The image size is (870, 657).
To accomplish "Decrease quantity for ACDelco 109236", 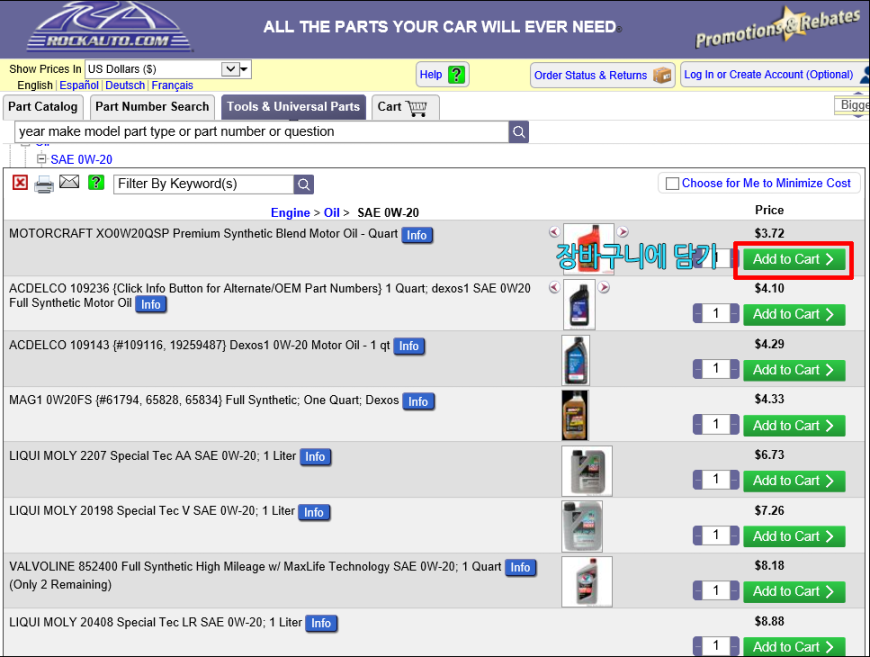I will pos(697,314).
